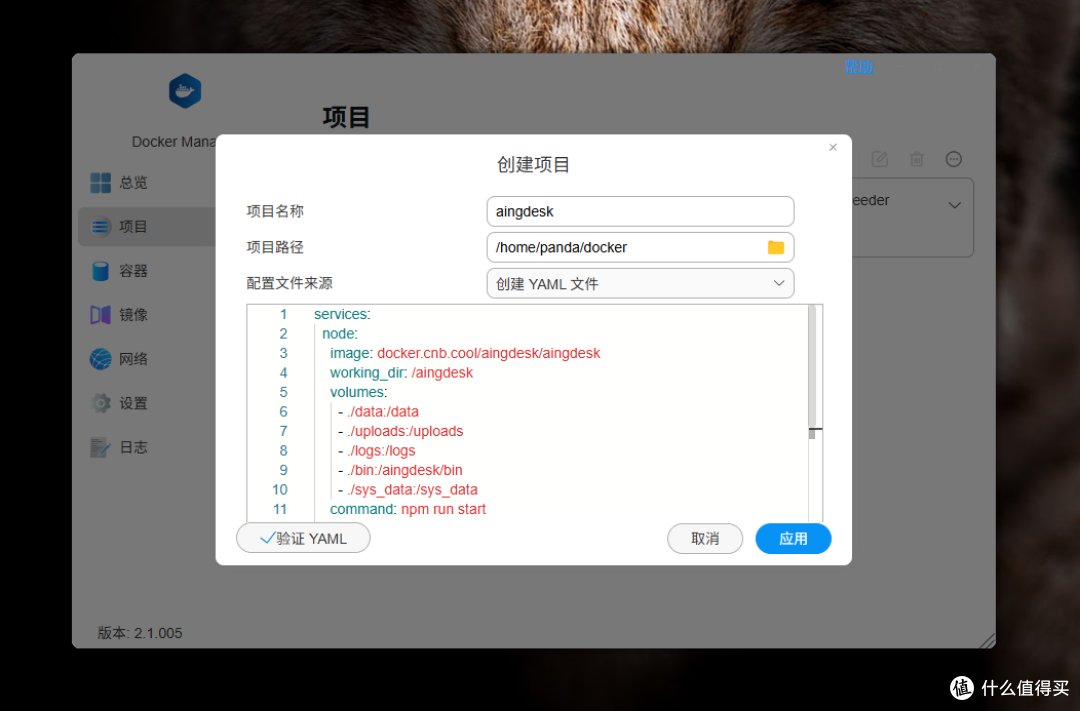Click the 设置 gear icon
1080x711 pixels.
[x=101, y=403]
